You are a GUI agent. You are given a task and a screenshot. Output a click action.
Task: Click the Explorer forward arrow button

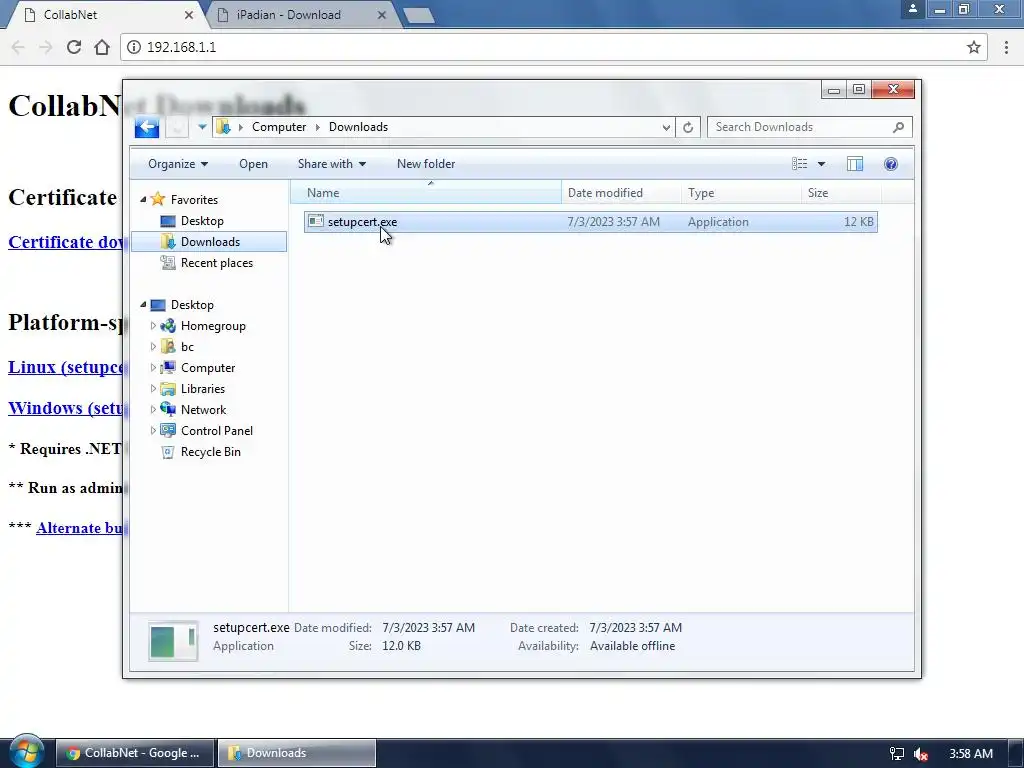176,127
